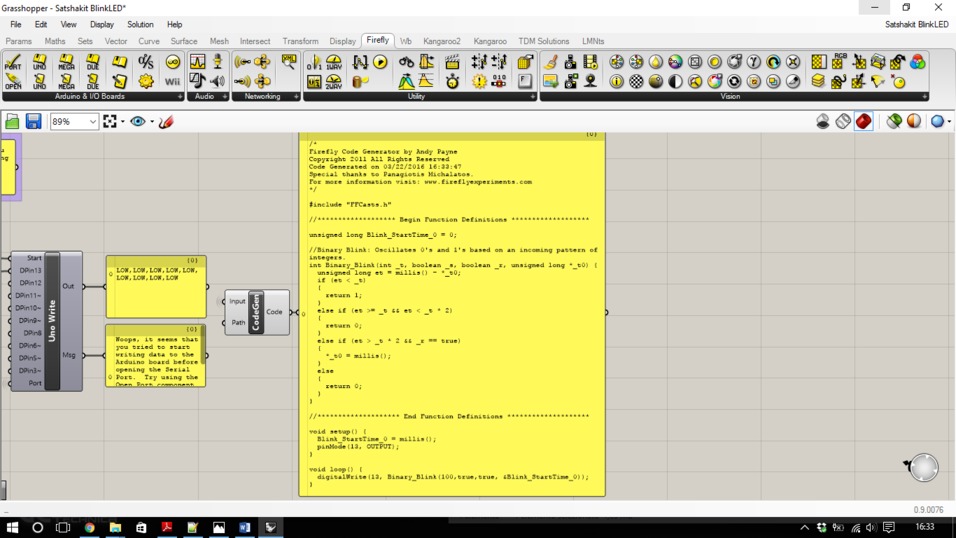Pick the binoculars icon in Utility panel
The width and height of the screenshot is (956, 538).
pyautogui.click(x=406, y=62)
